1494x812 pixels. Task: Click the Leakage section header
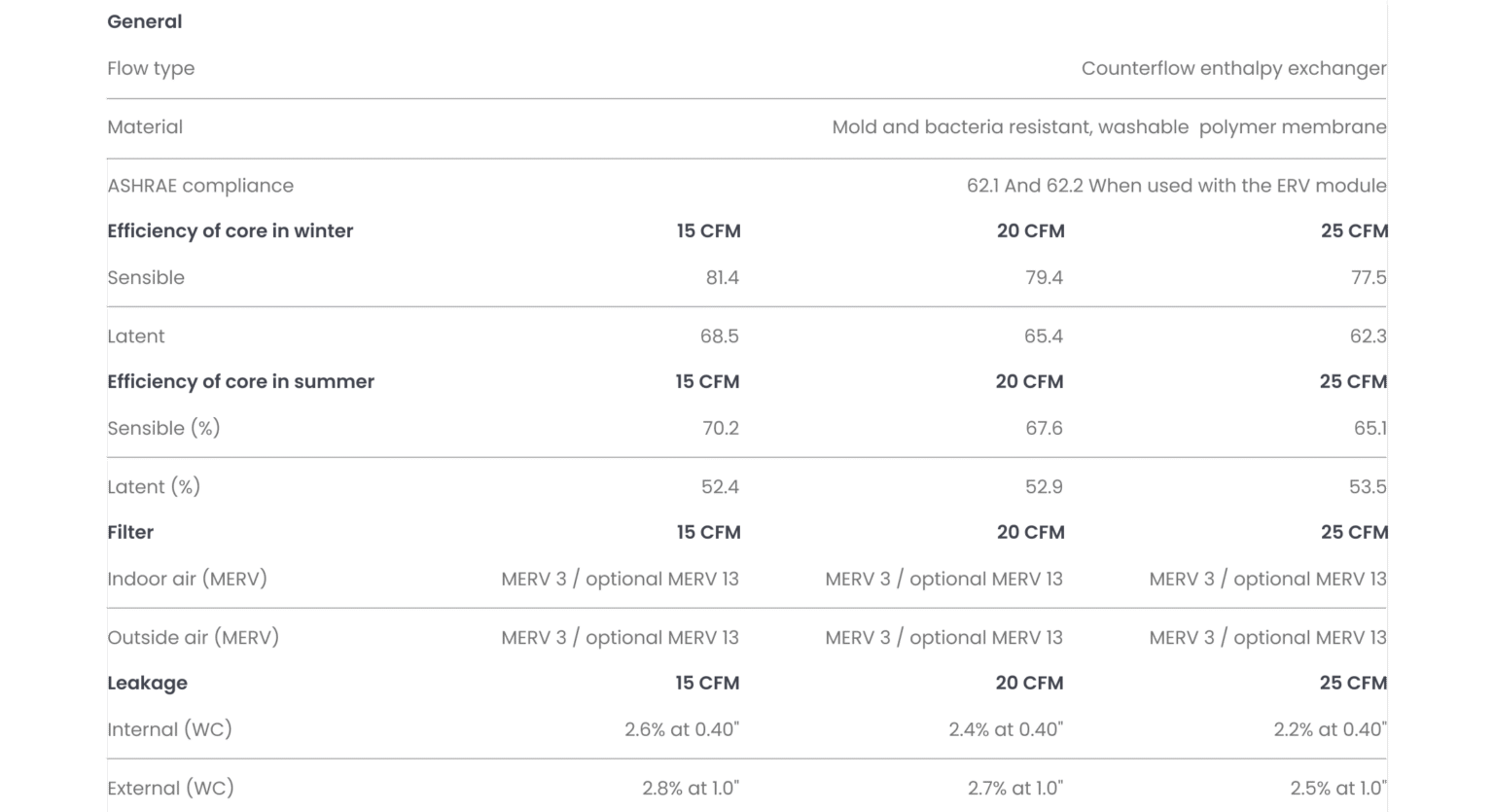pyautogui.click(x=148, y=683)
